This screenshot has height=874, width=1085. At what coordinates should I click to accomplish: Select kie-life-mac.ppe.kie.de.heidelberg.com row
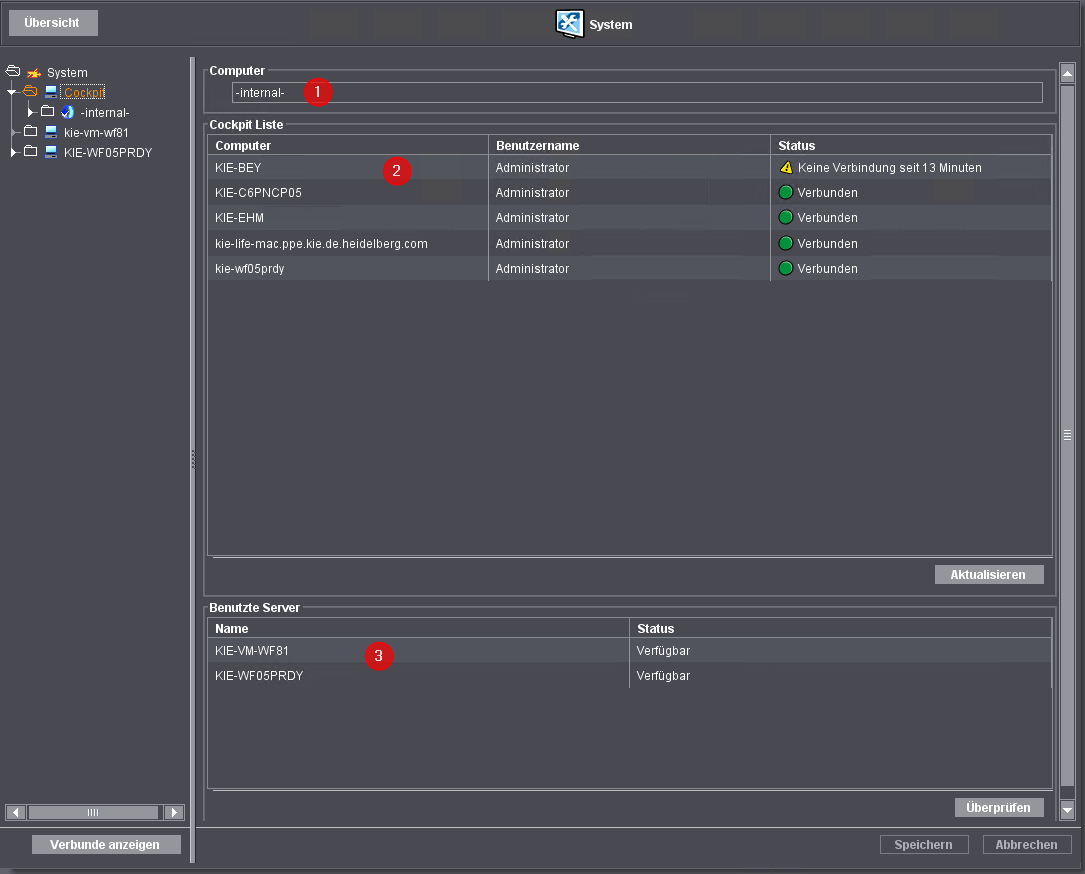click(x=630, y=244)
